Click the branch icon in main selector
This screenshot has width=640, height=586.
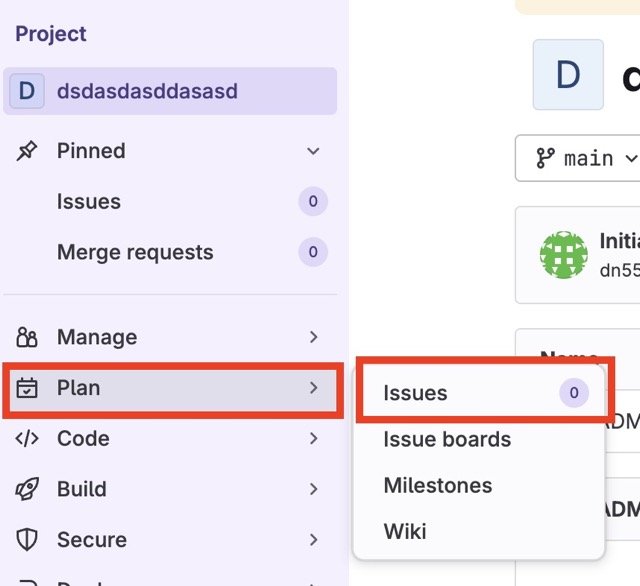tap(545, 158)
